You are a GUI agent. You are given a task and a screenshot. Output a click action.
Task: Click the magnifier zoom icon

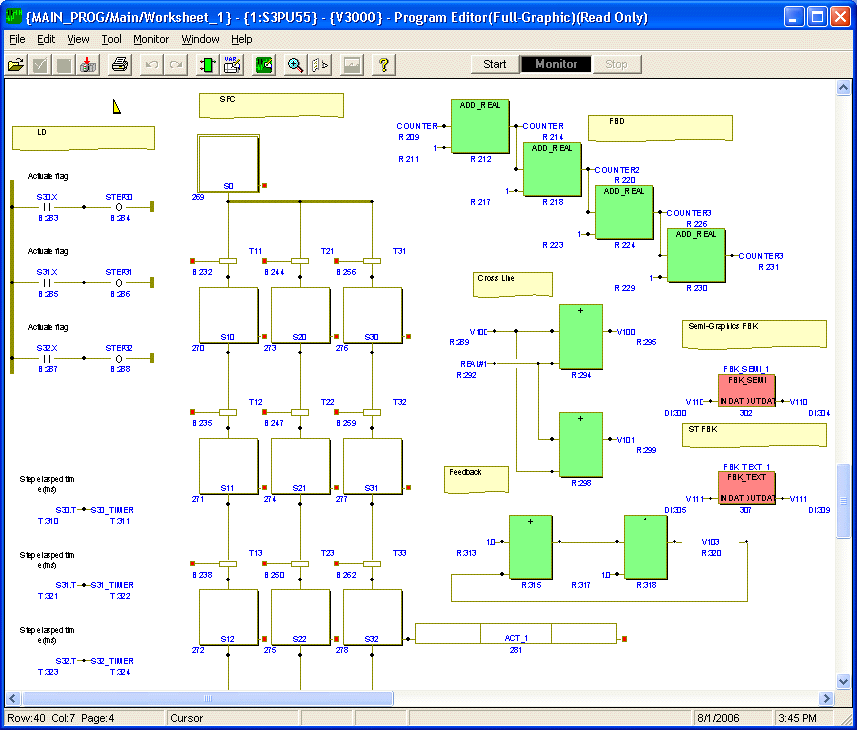(x=295, y=65)
